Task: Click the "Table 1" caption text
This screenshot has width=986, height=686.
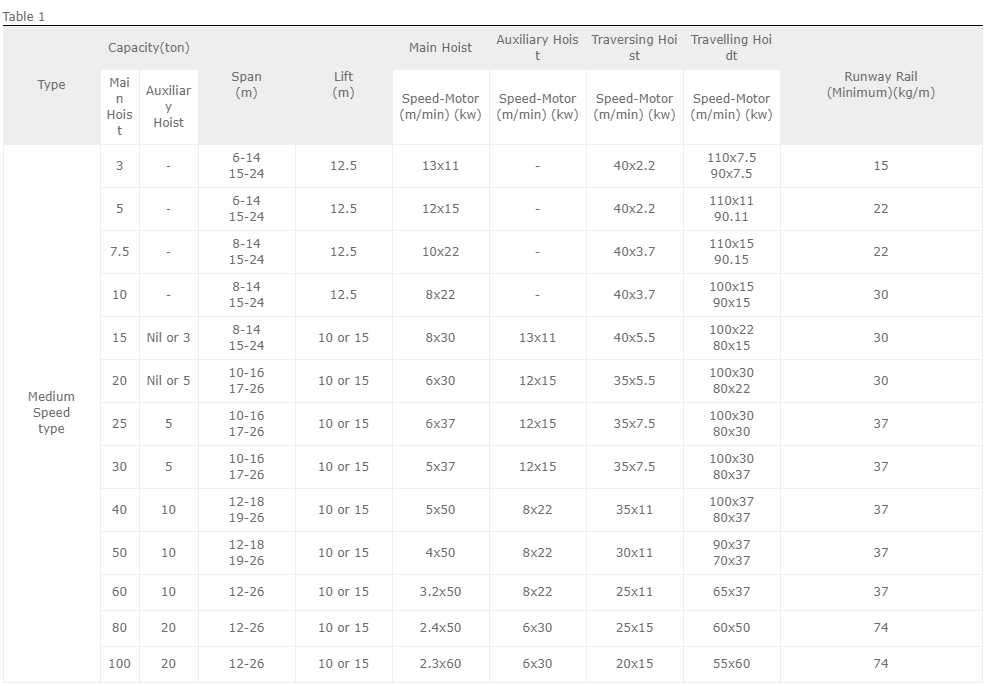Action: click(x=24, y=17)
